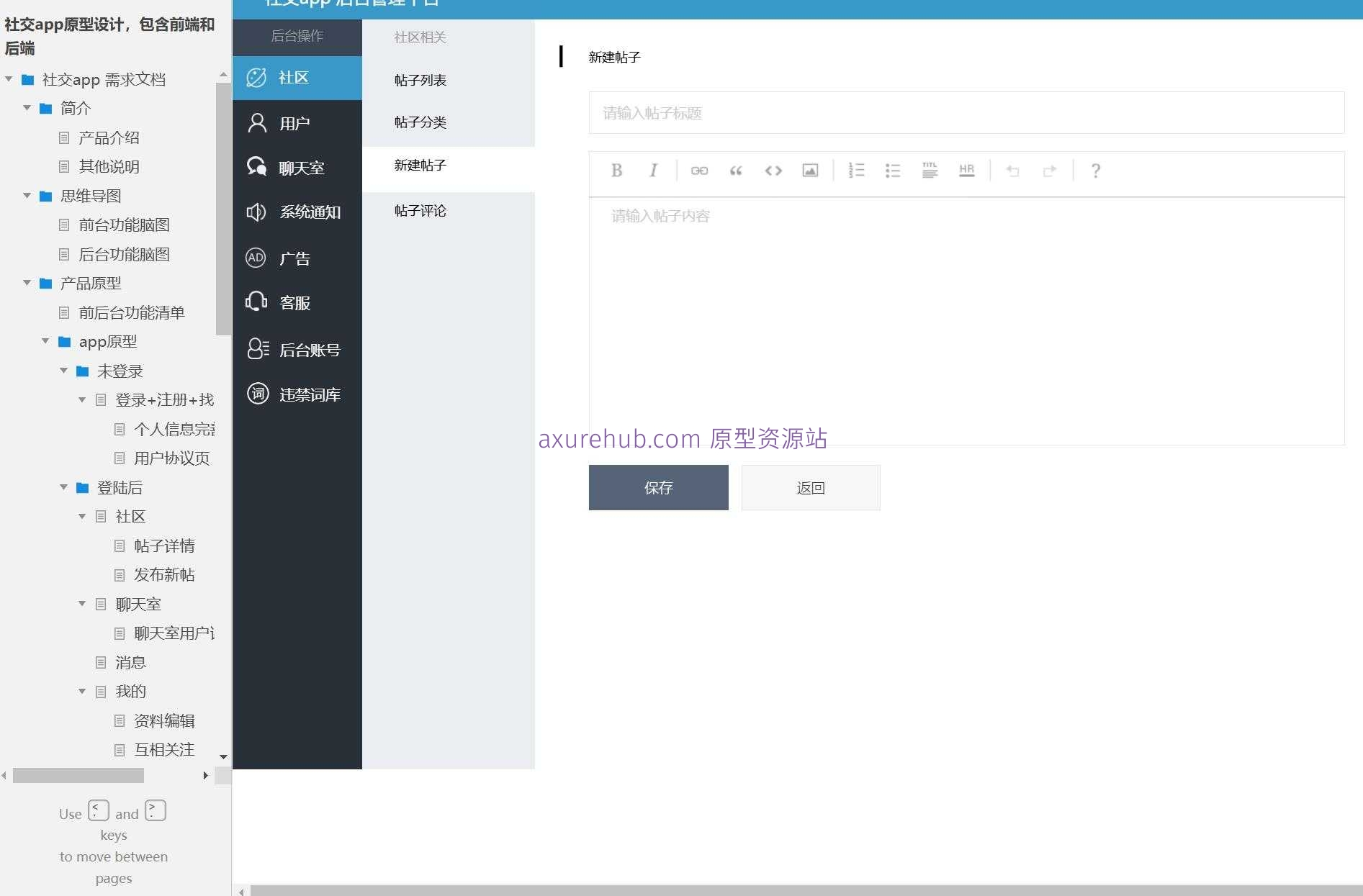The width and height of the screenshot is (1363, 896).
Task: Click the 返回 button
Action: click(x=810, y=487)
